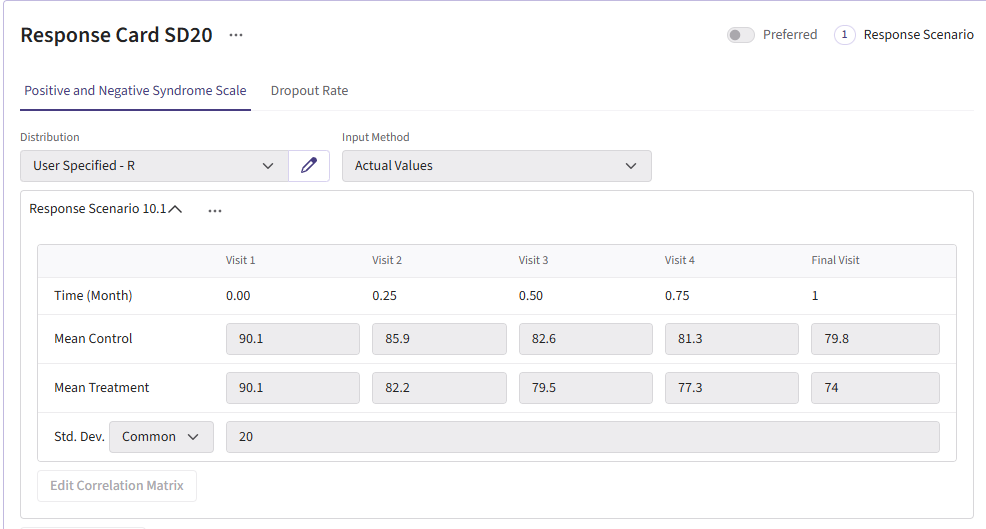986x529 pixels.
Task: Collapse the Response Scenario 10.1 section
Action: (x=176, y=210)
